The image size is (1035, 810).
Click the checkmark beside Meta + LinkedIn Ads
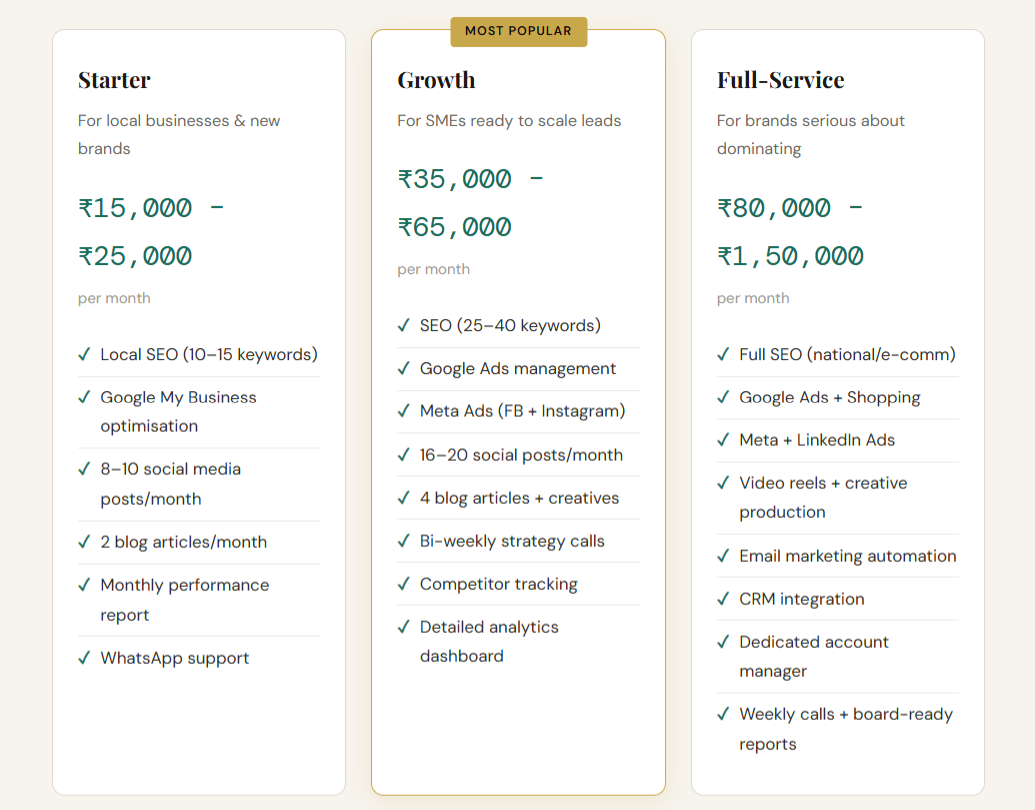[x=723, y=440]
